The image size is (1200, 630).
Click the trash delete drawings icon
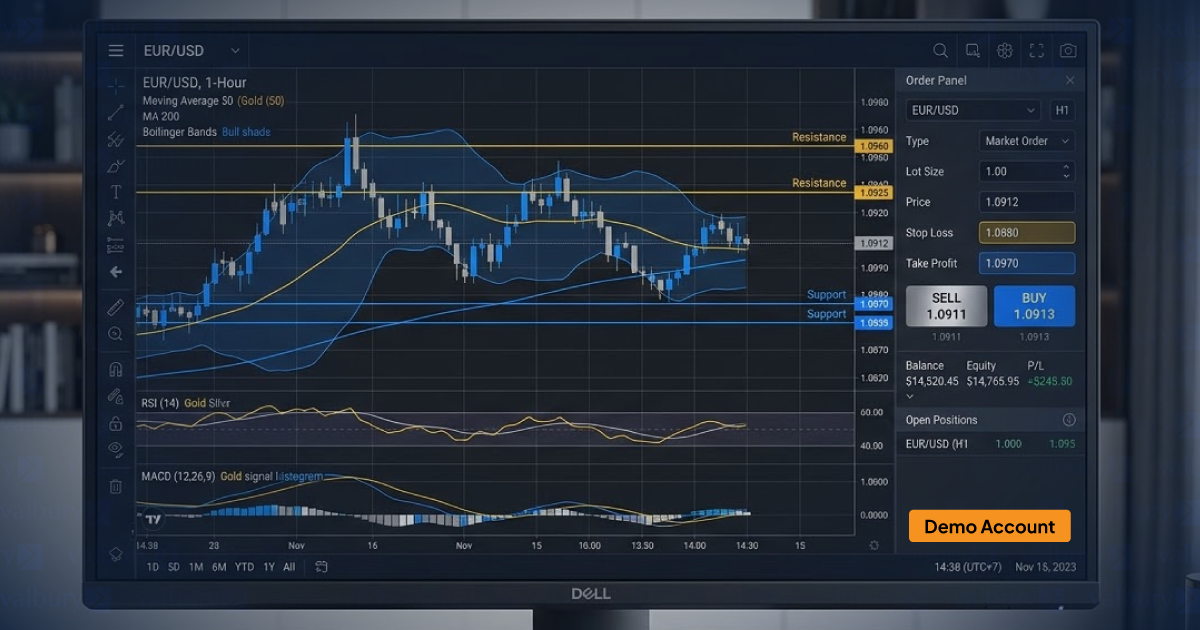(116, 486)
